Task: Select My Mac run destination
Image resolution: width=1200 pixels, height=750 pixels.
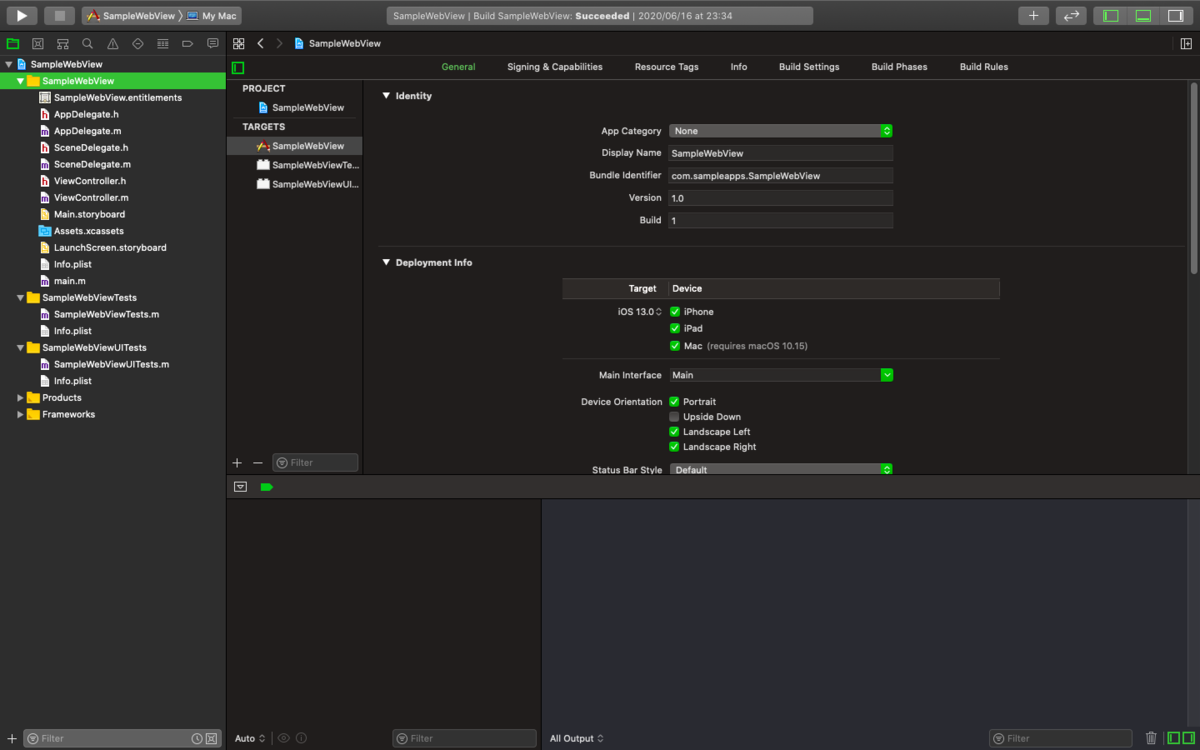Action: [x=213, y=16]
